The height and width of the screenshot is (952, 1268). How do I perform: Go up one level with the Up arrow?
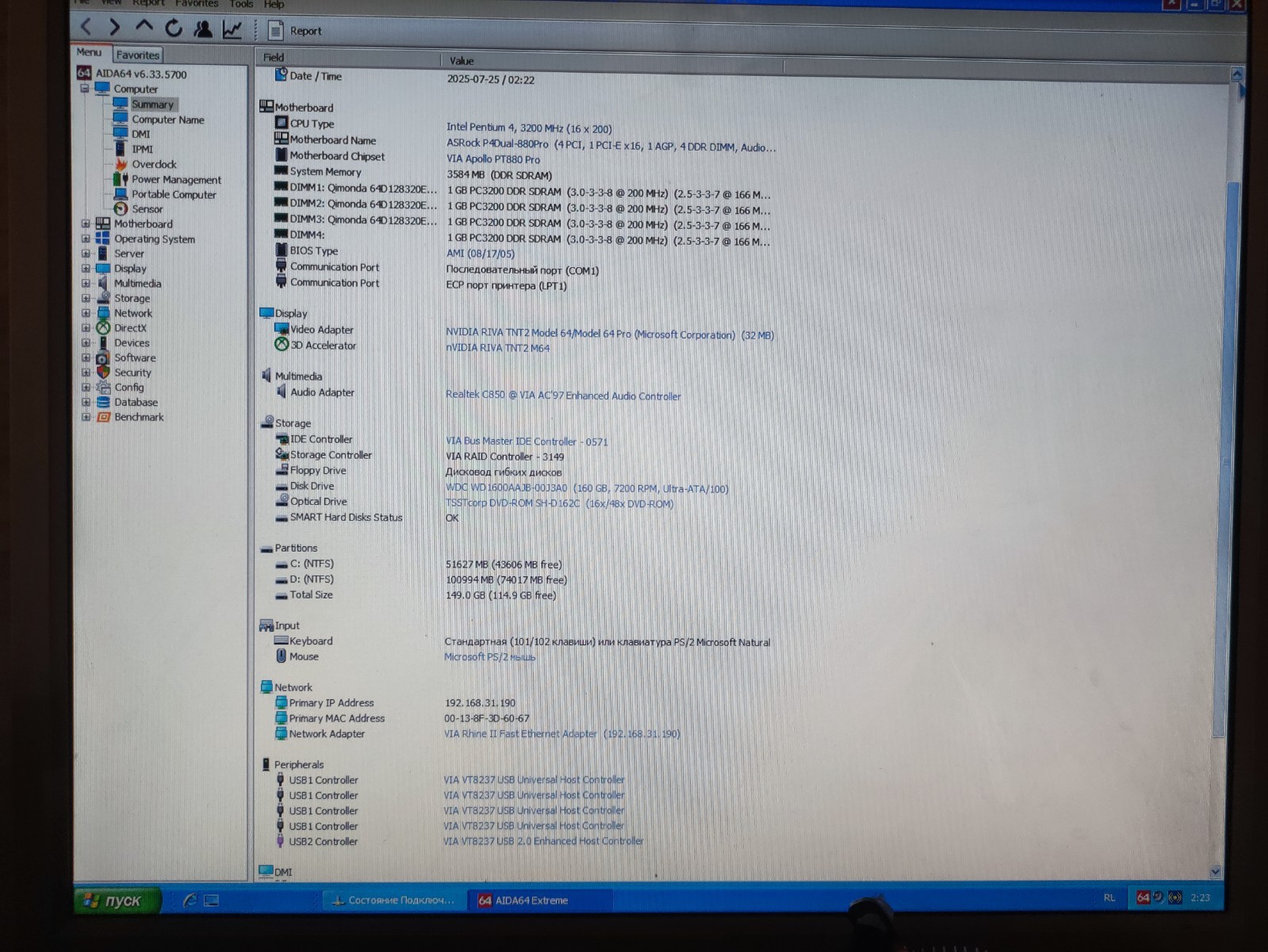point(144,26)
